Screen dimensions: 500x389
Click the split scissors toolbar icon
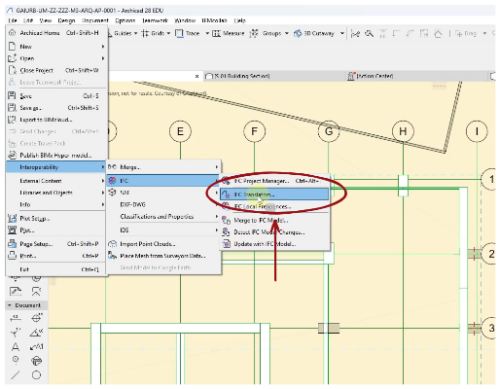point(355,33)
